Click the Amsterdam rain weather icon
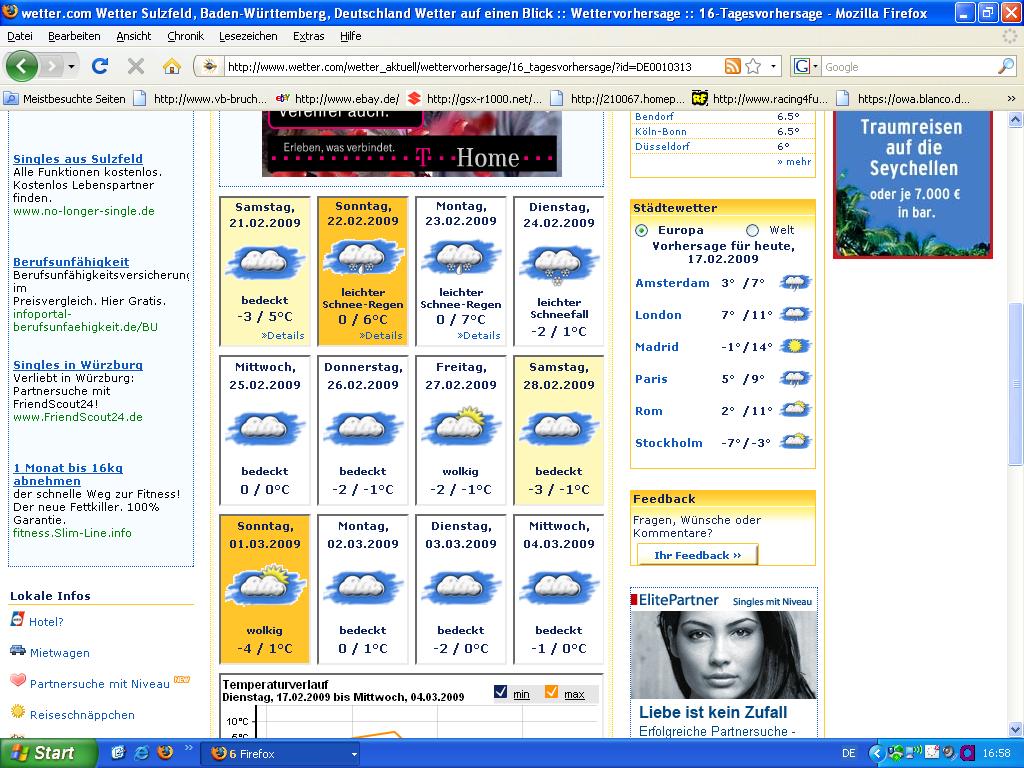 point(795,282)
